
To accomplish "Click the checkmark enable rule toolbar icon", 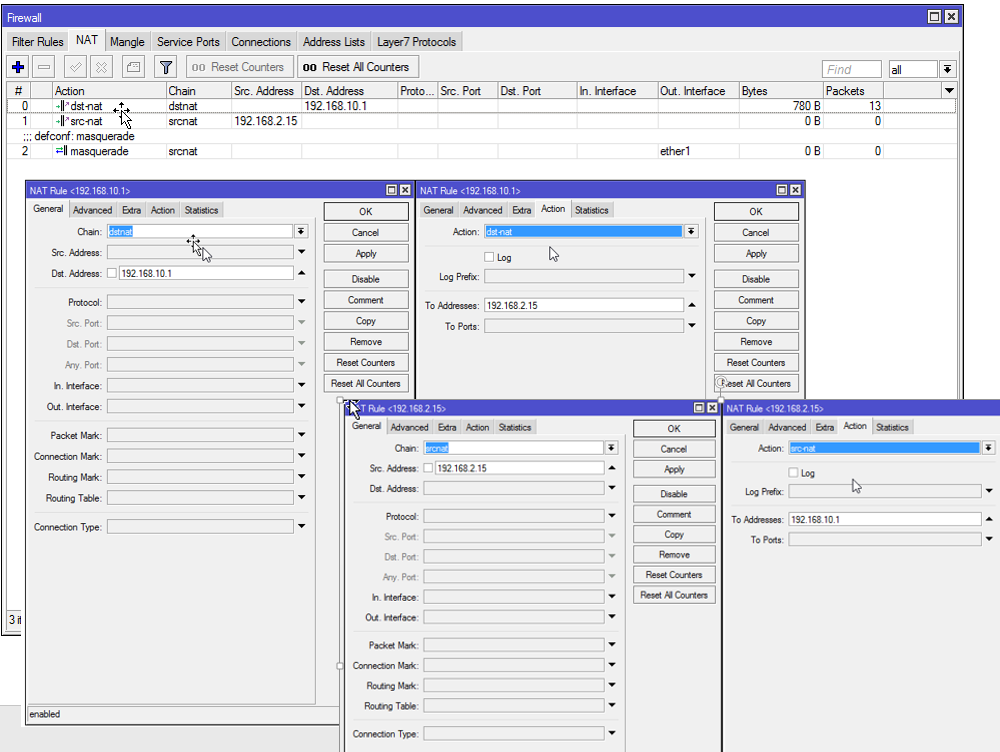I will (x=75, y=67).
